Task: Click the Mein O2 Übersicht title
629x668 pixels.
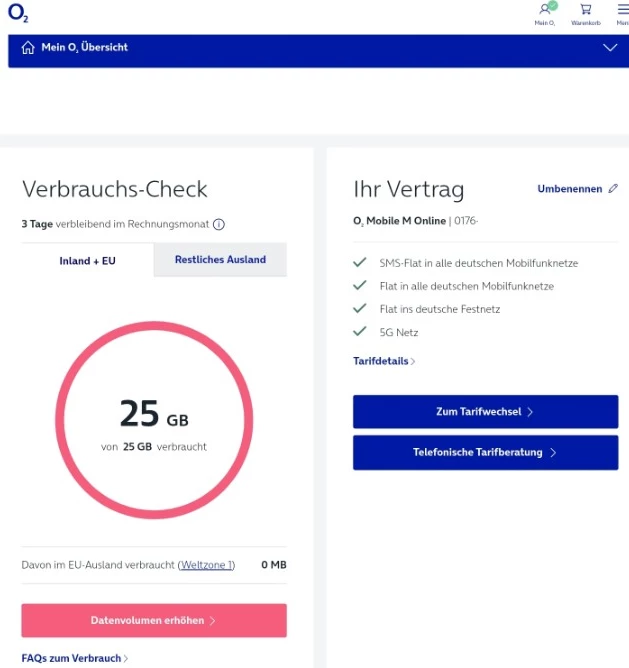Action: 84,47
